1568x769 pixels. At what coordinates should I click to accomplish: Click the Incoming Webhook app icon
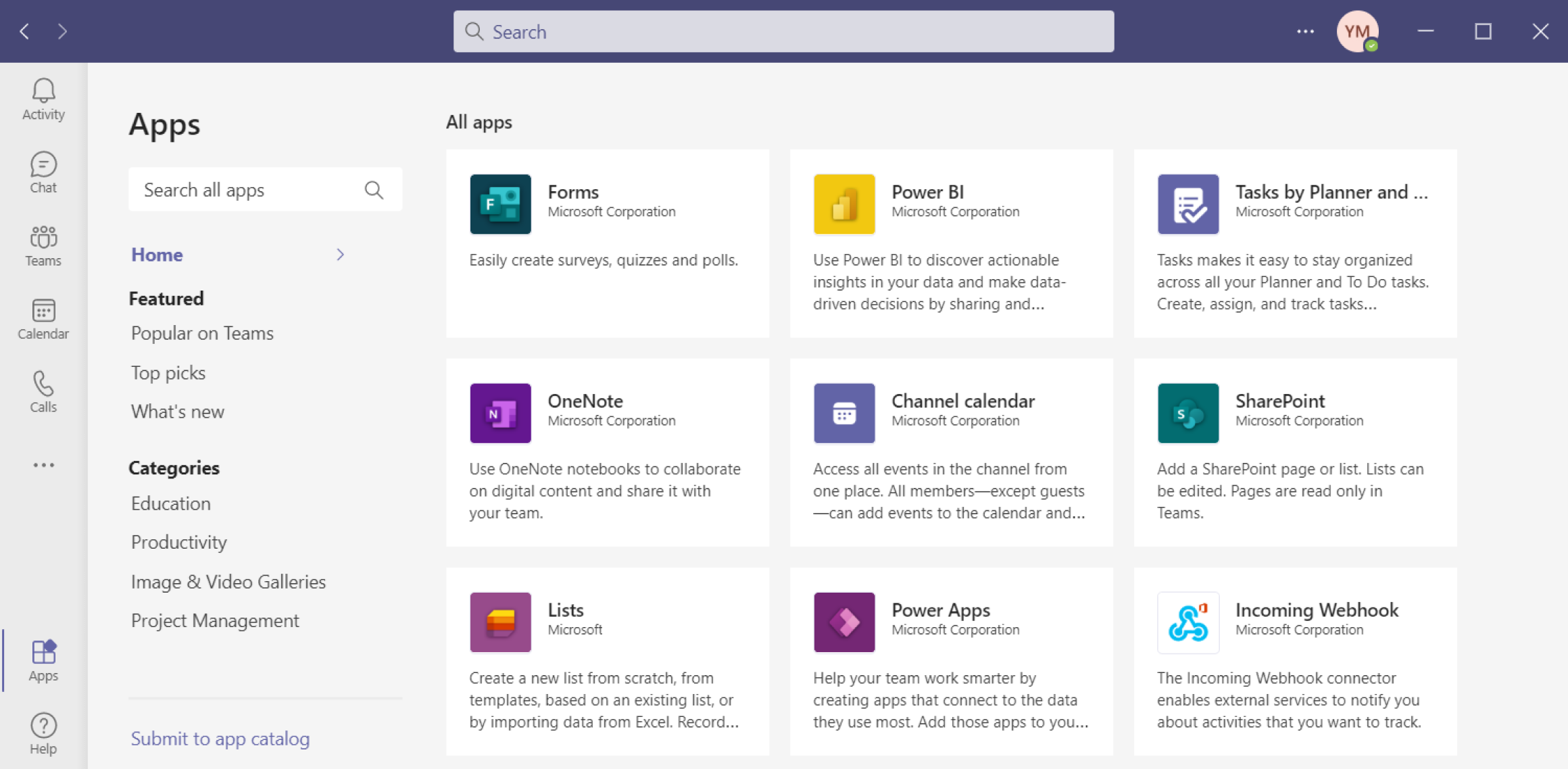pyautogui.click(x=1187, y=622)
